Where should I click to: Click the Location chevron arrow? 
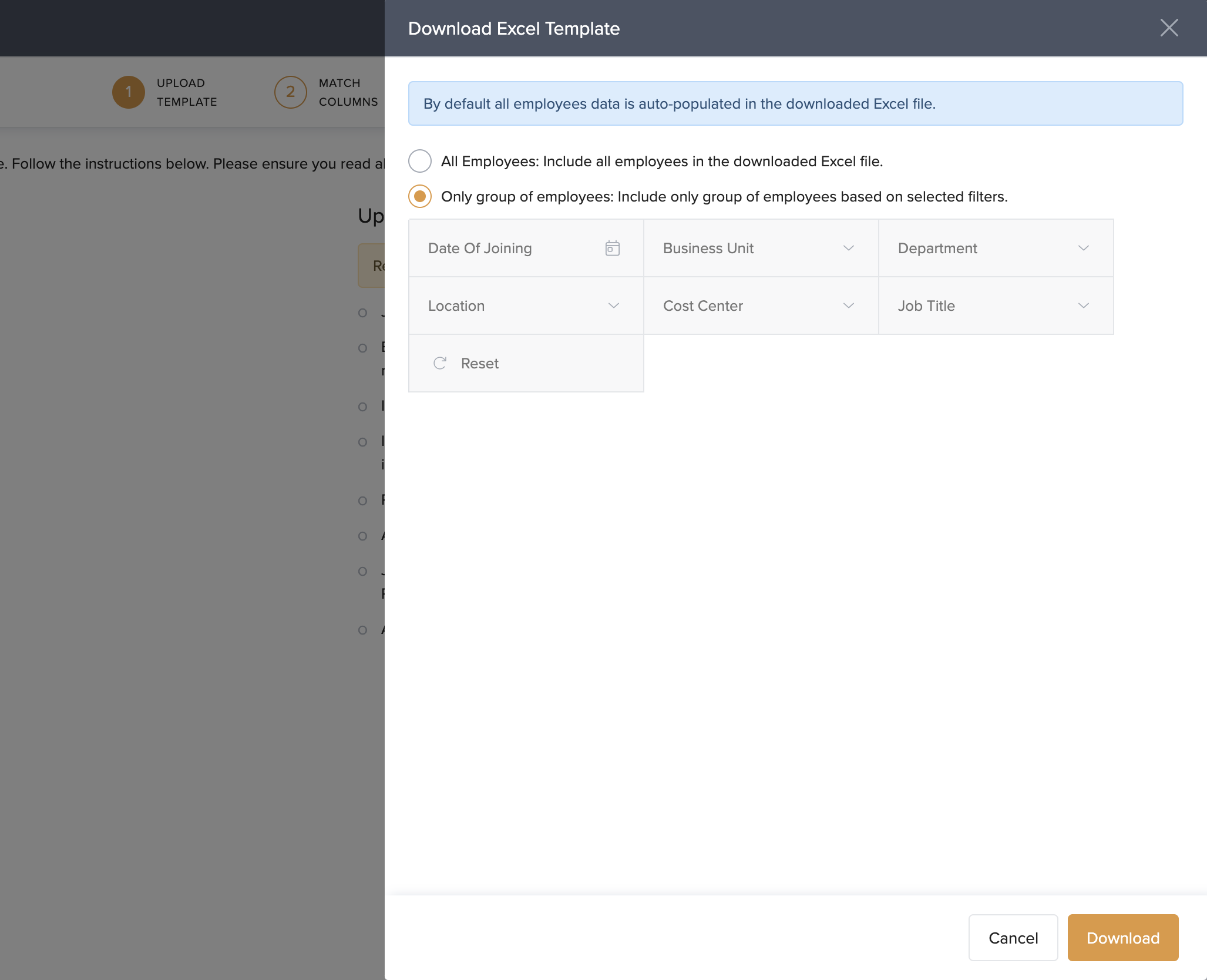(x=613, y=306)
